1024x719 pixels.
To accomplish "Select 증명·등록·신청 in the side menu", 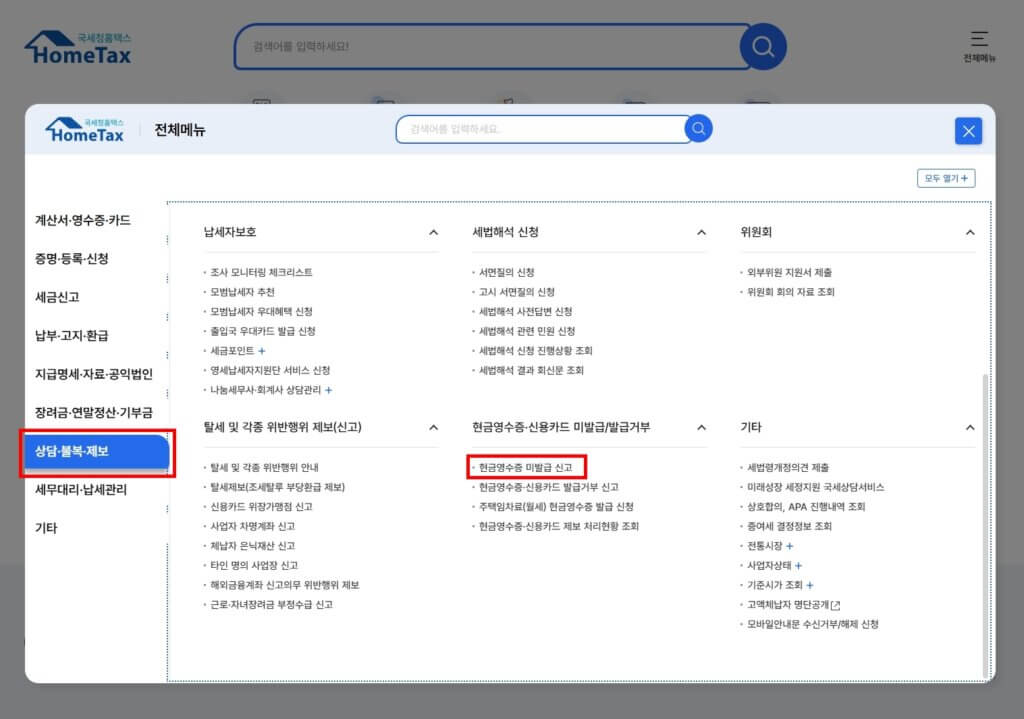I will 72,259.
